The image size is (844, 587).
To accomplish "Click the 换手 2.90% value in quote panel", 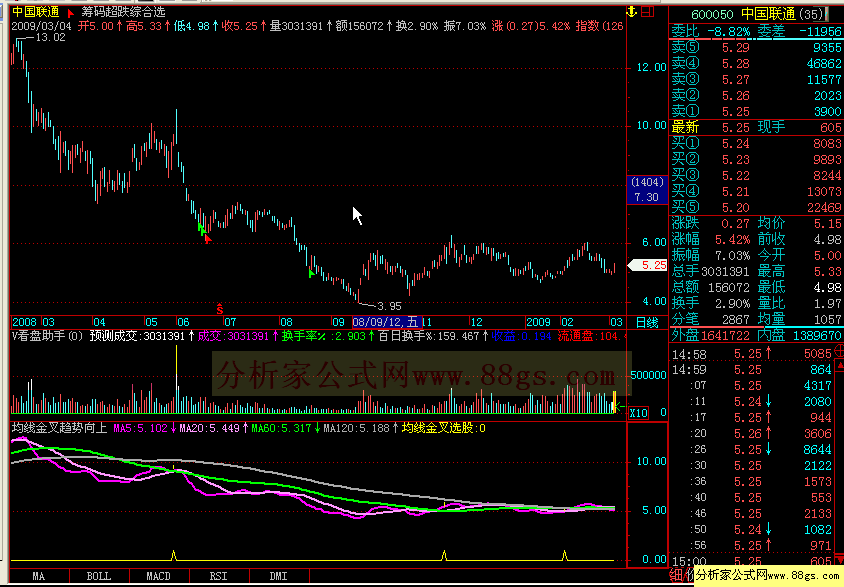I will coord(732,303).
